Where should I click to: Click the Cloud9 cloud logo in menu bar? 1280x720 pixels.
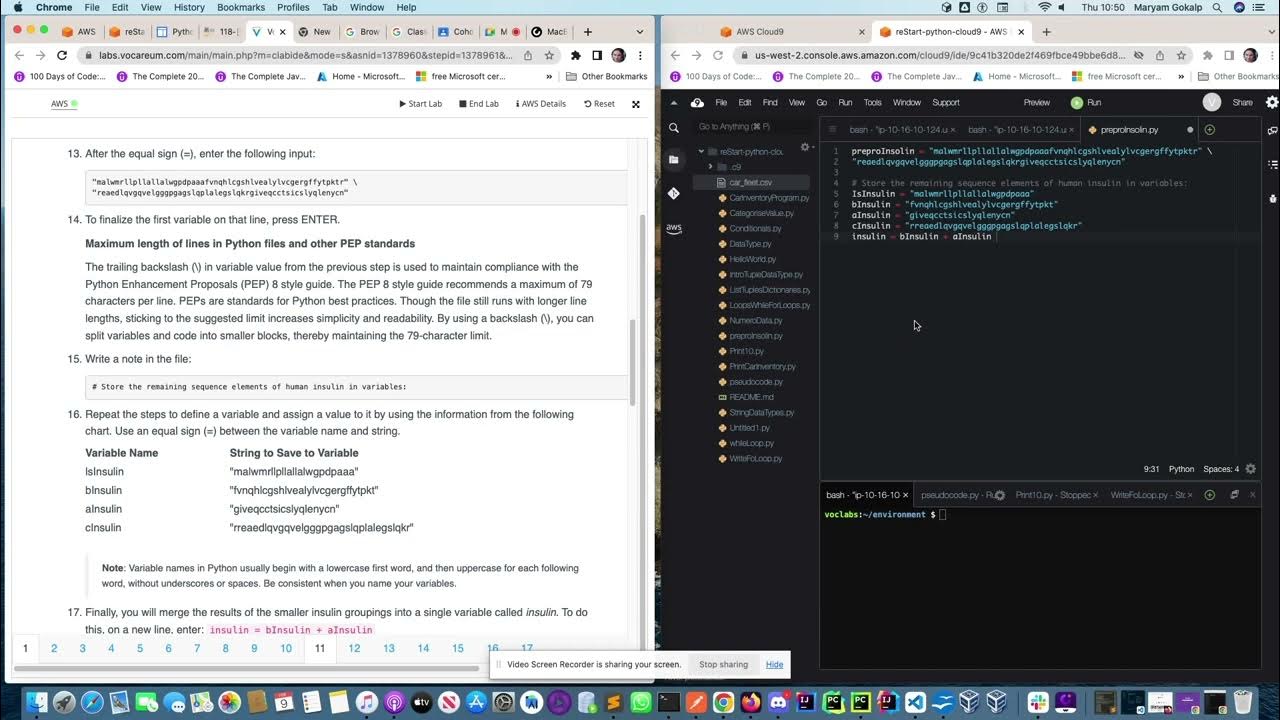(x=697, y=102)
